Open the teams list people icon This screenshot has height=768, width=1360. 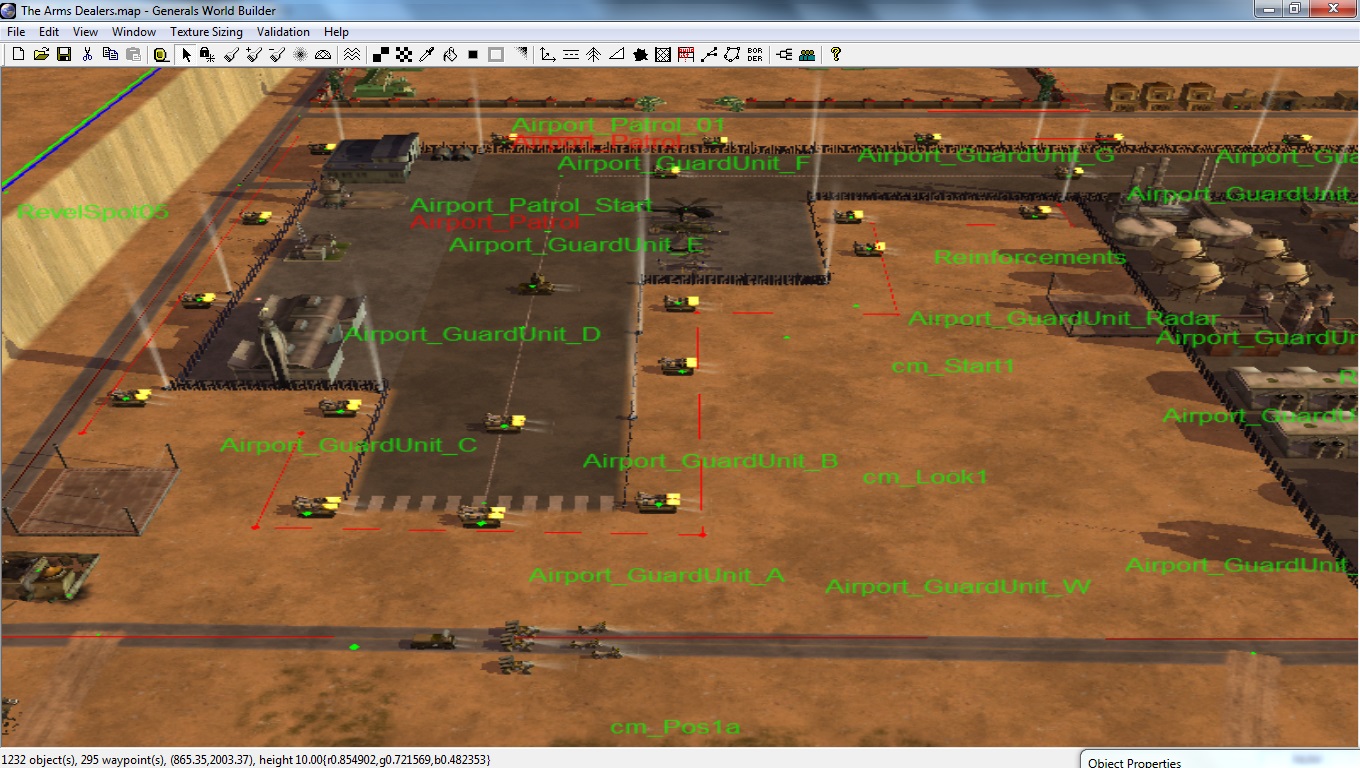point(807,55)
